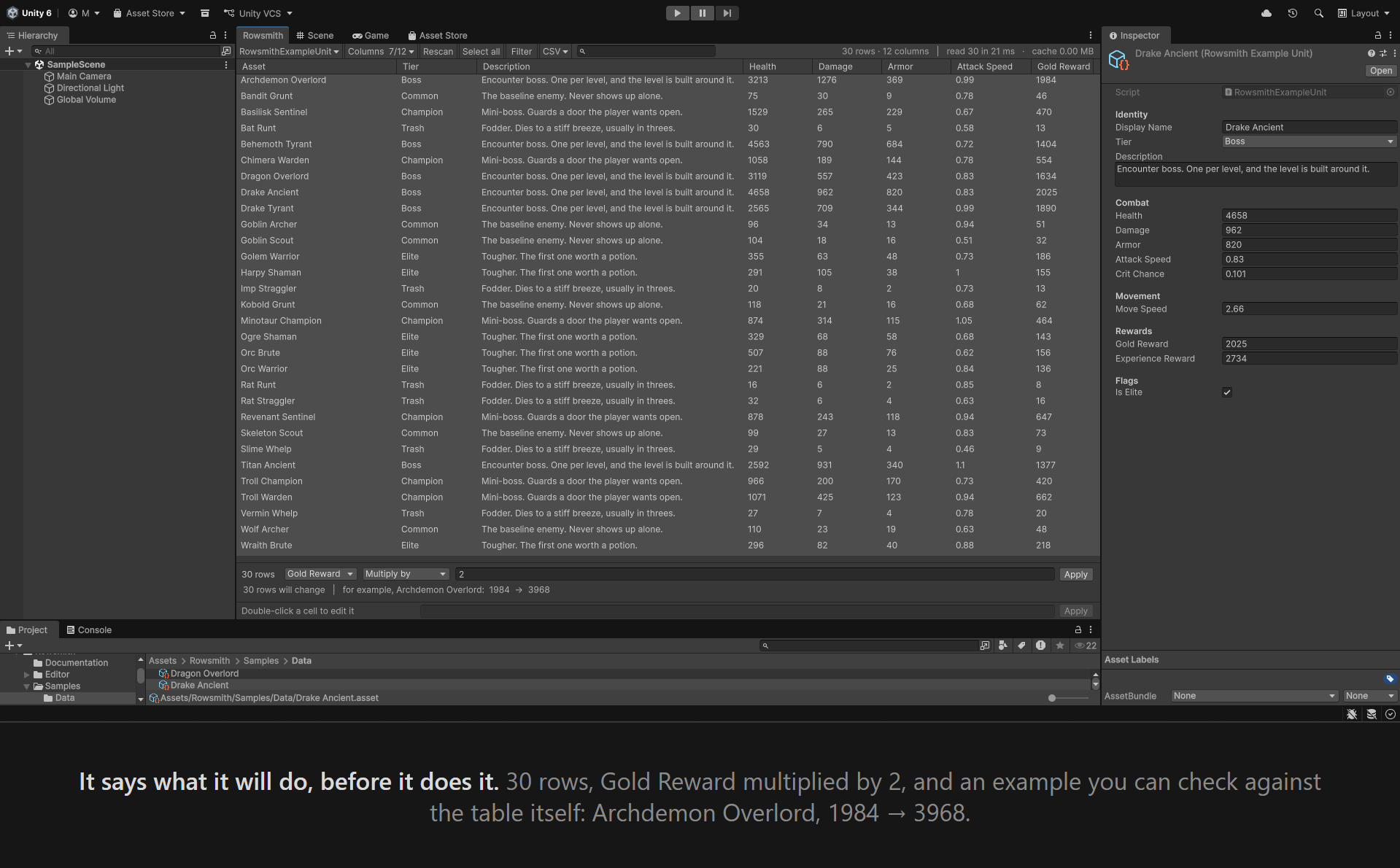
Task: Switch to the Game tab
Action: pyautogui.click(x=371, y=35)
